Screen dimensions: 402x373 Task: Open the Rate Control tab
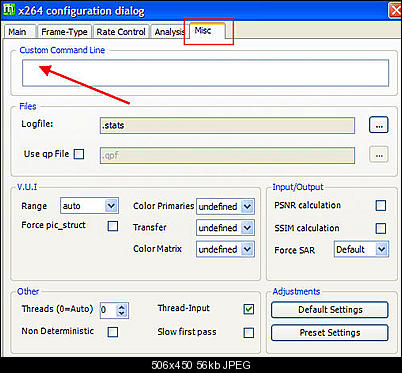pyautogui.click(x=121, y=32)
